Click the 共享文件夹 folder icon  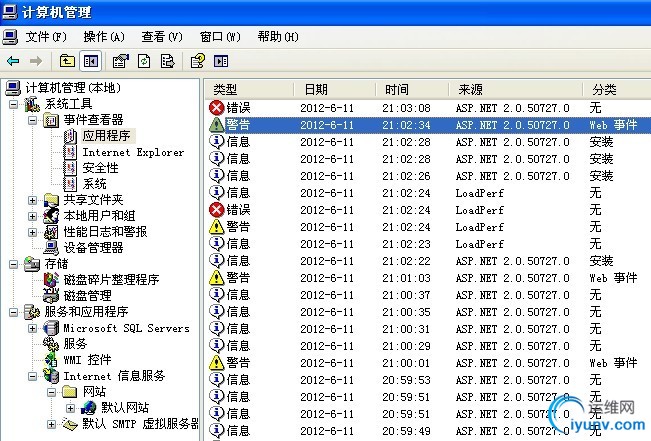(51, 200)
